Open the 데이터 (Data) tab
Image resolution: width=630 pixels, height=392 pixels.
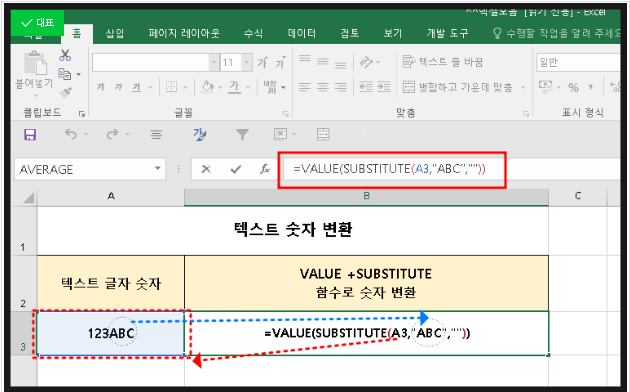click(x=302, y=33)
